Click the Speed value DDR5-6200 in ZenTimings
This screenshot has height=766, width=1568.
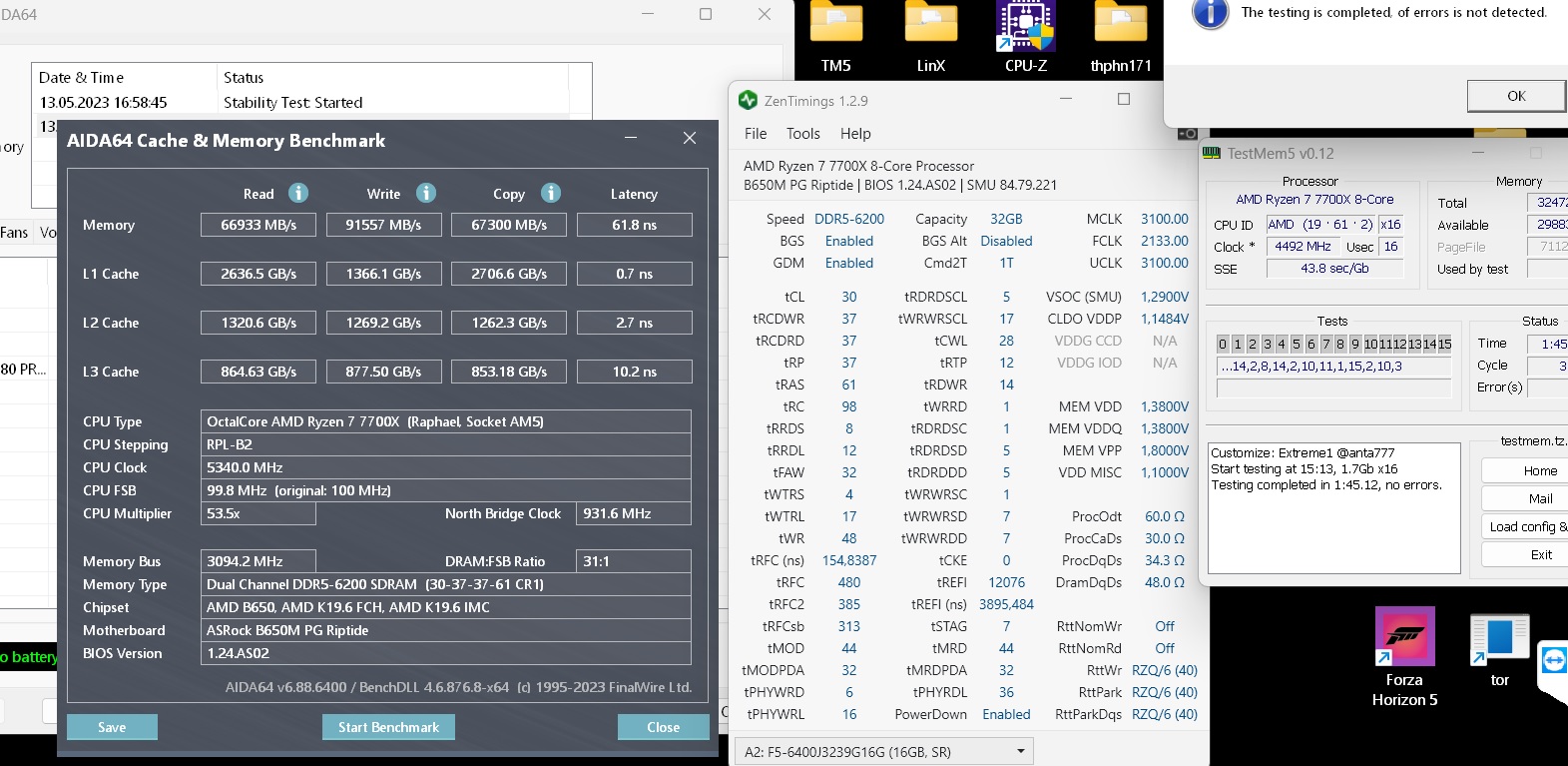click(x=849, y=219)
